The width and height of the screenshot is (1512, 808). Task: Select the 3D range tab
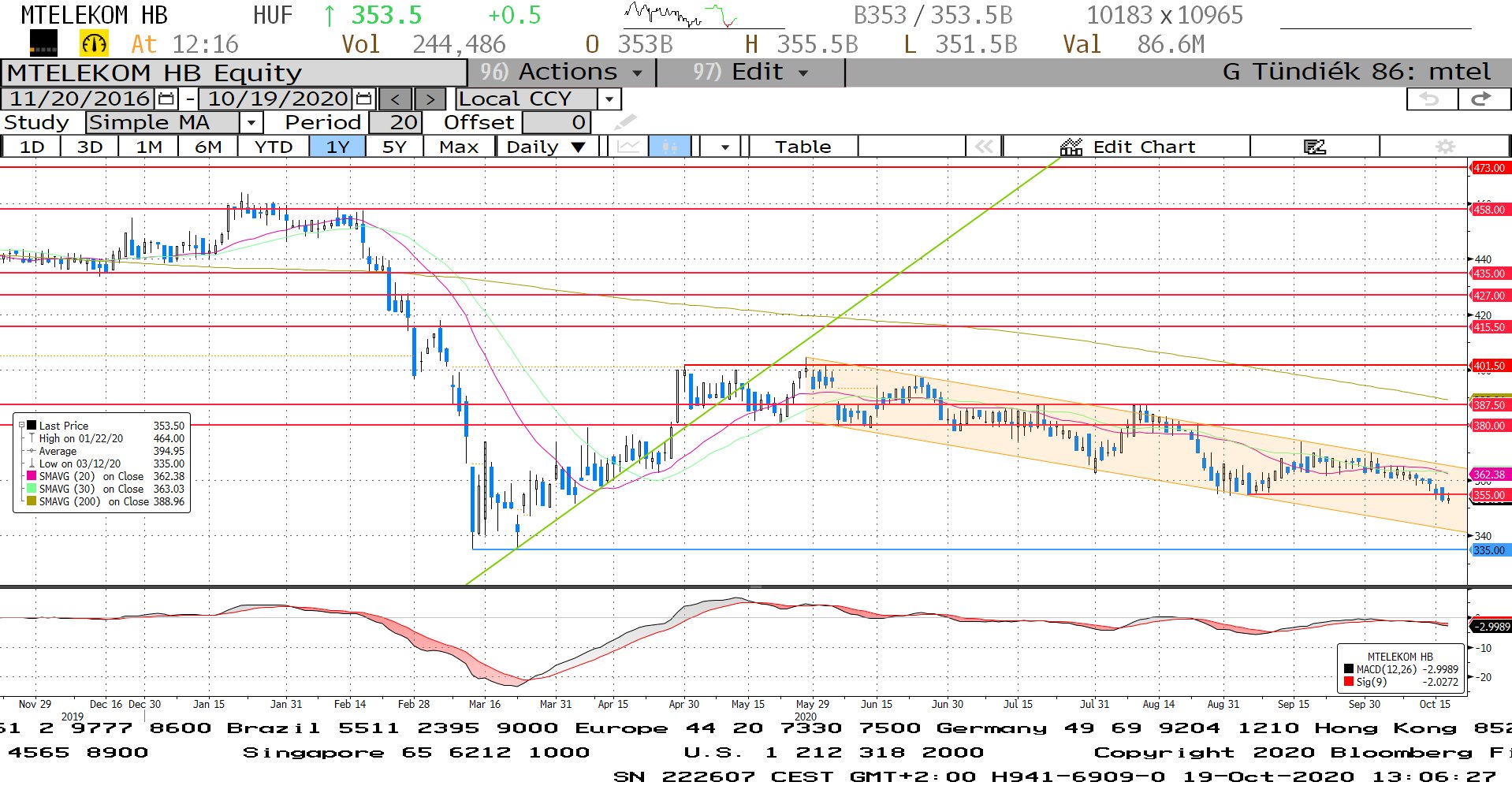pyautogui.click(x=90, y=147)
